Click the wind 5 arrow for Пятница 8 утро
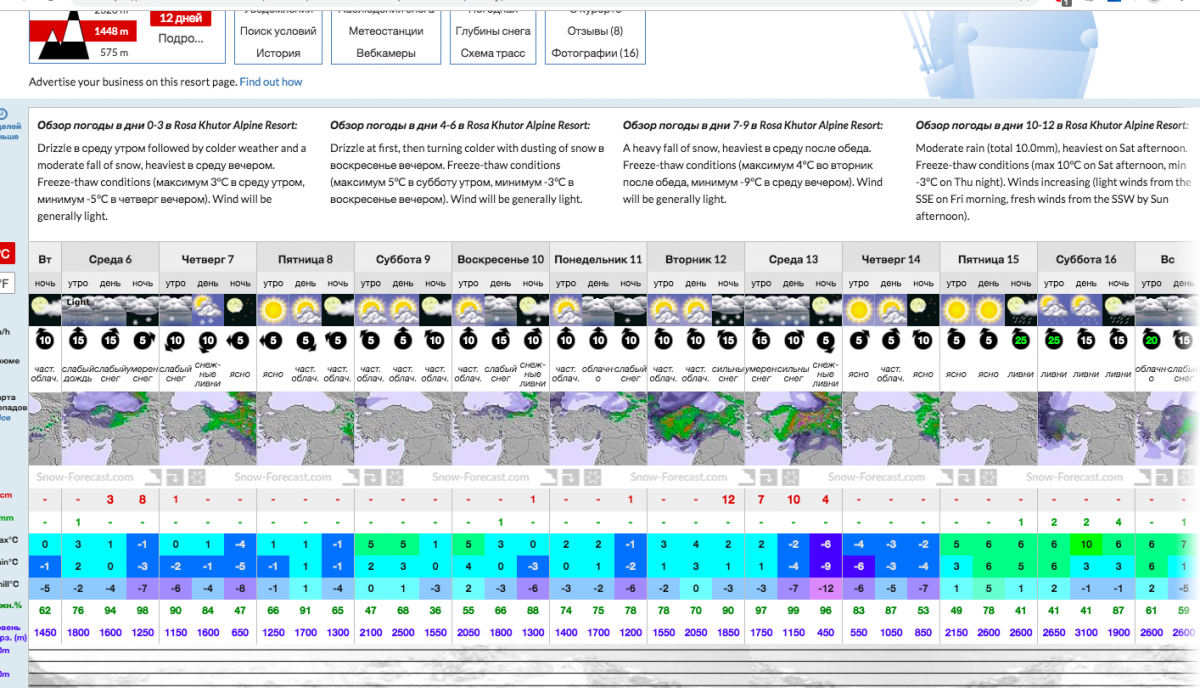 pos(273,341)
